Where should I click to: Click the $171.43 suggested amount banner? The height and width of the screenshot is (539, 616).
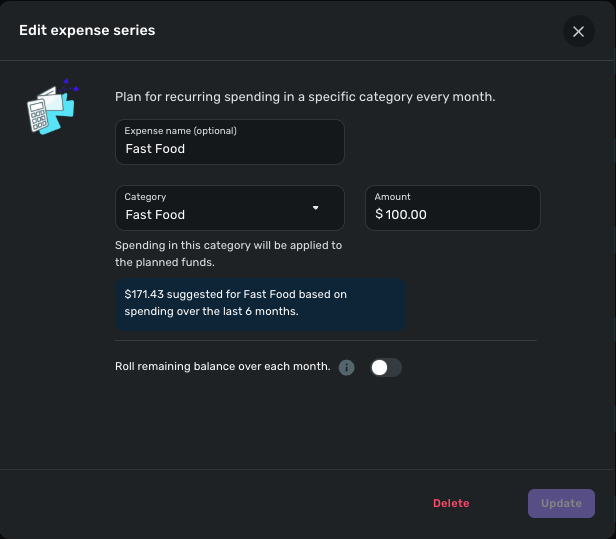(259, 303)
